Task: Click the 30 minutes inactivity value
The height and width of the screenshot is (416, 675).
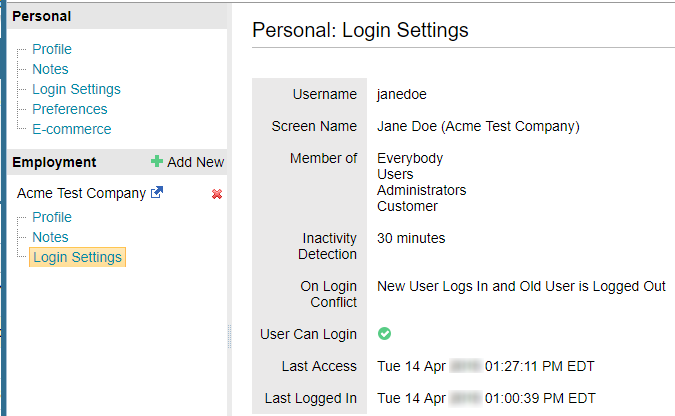Action: [x=411, y=238]
